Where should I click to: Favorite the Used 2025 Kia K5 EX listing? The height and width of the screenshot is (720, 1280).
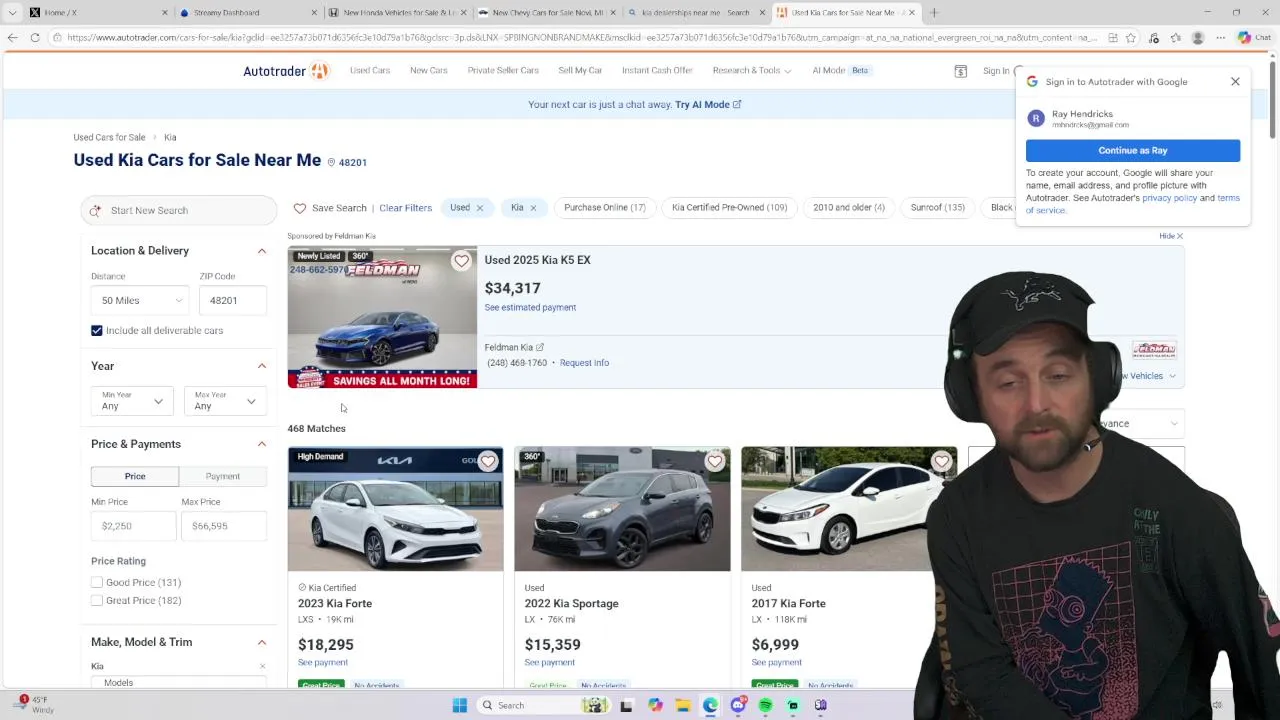click(461, 261)
